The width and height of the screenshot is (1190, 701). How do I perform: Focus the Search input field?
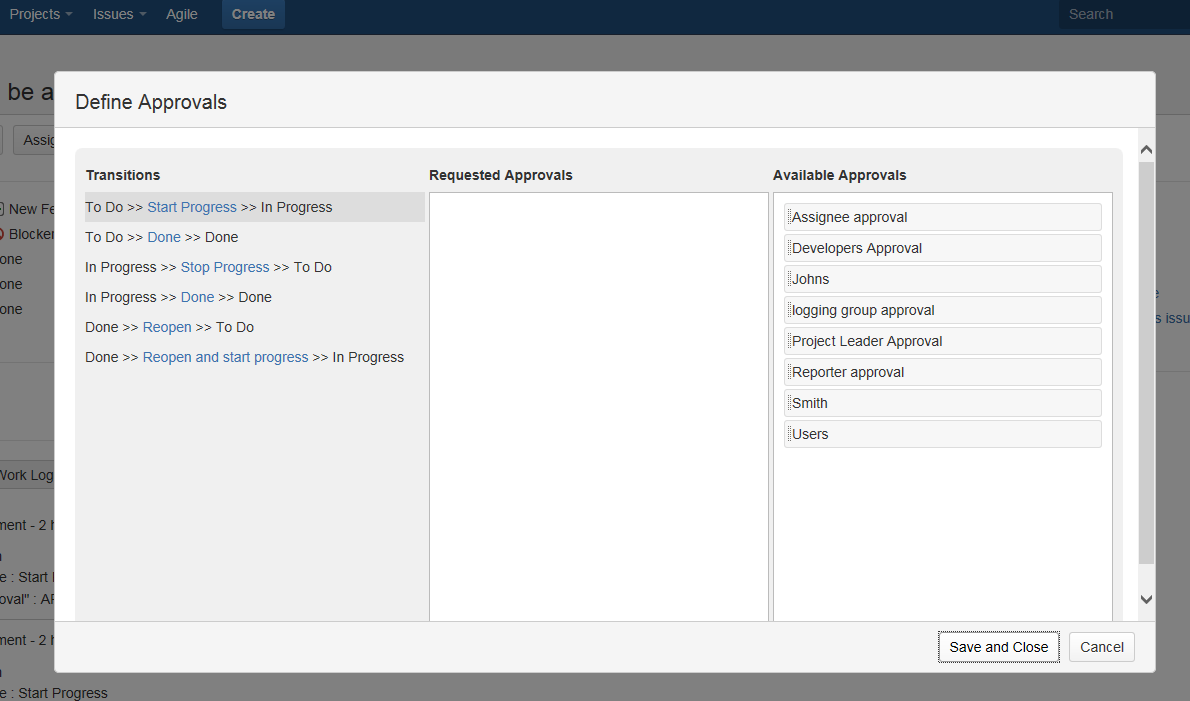click(1120, 14)
